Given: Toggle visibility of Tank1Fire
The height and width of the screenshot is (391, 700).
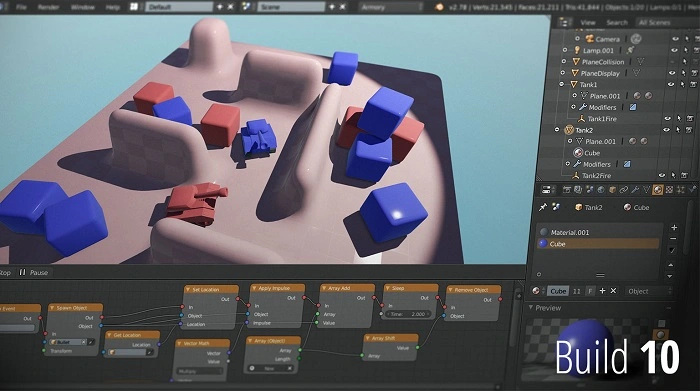Looking at the screenshot, I should coord(667,118).
